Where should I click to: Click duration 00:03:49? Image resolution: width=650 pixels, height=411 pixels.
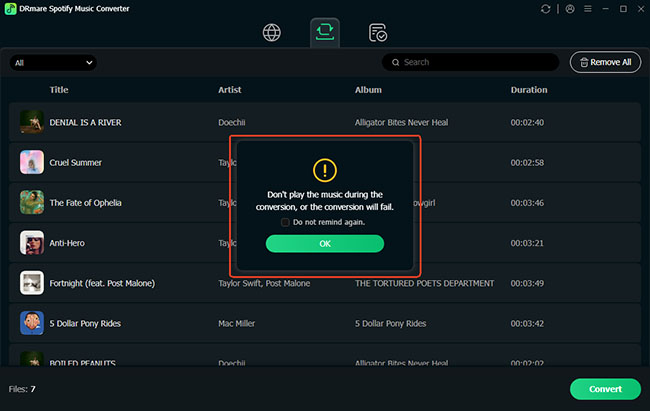(527, 283)
